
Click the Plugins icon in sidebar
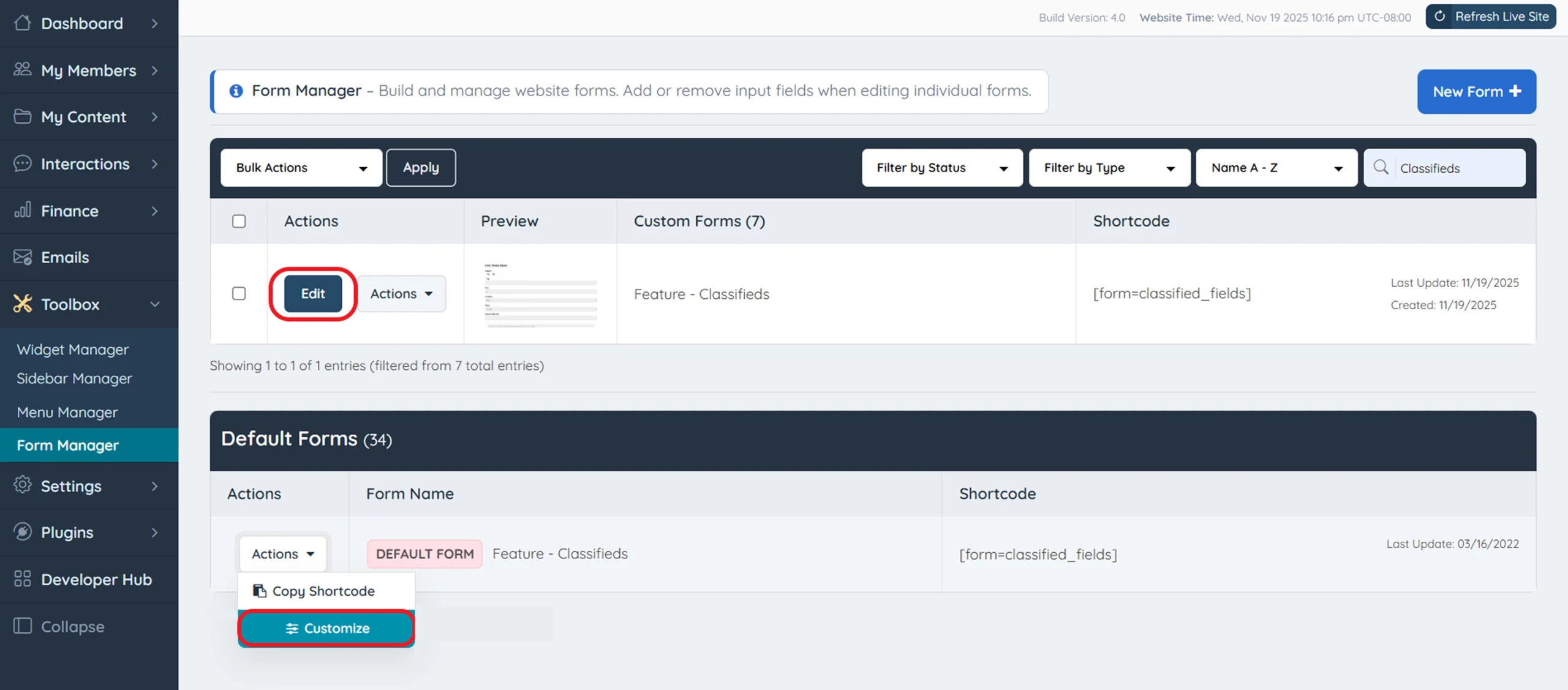coord(23,531)
